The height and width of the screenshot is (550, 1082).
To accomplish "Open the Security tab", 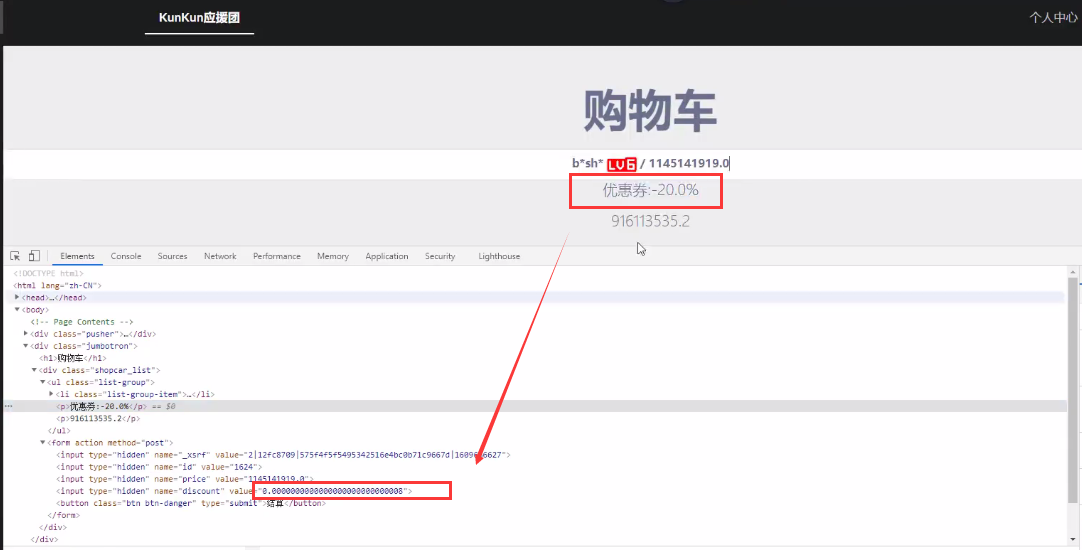I will (440, 256).
